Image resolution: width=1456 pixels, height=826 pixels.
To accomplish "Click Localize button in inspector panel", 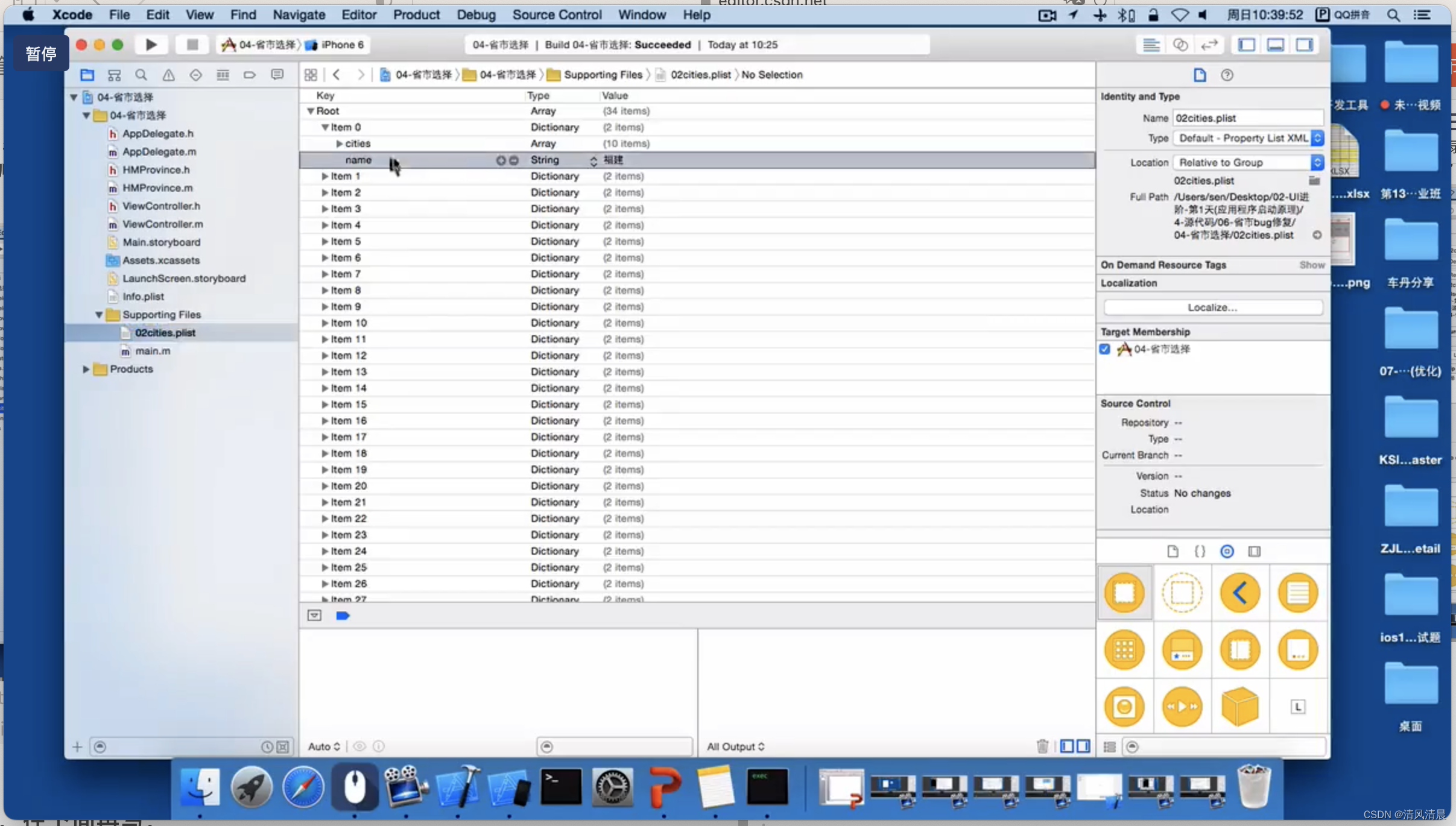I will [1212, 307].
